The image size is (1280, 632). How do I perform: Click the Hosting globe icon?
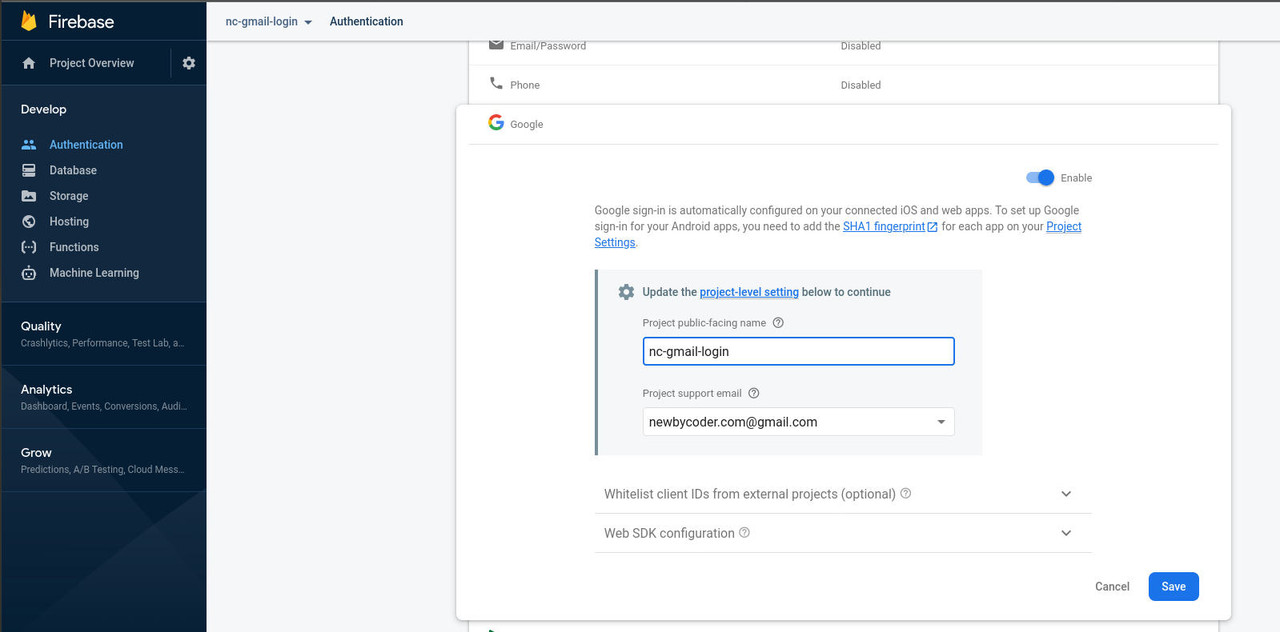[29, 222]
